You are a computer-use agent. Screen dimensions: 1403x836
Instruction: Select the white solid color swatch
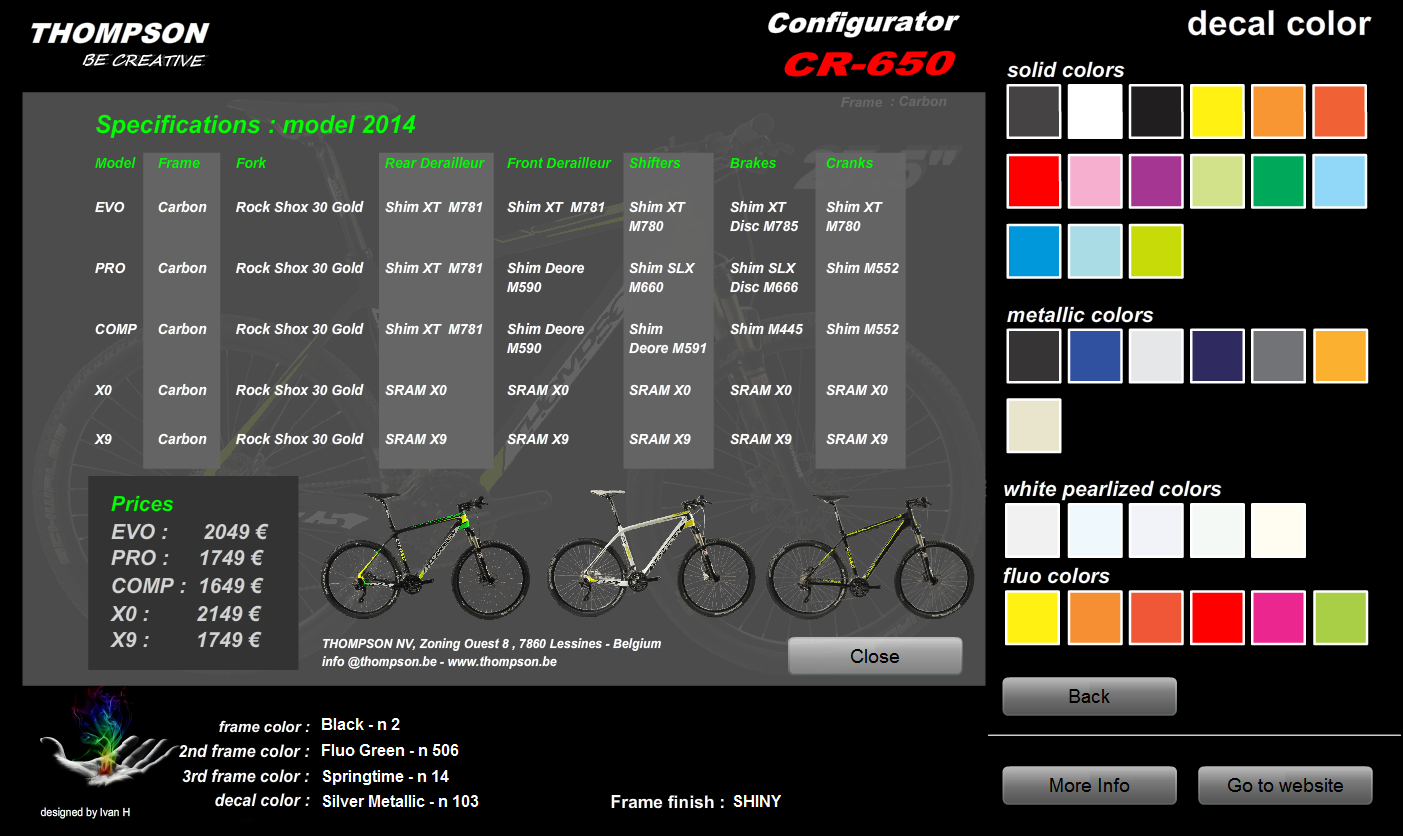point(1095,111)
